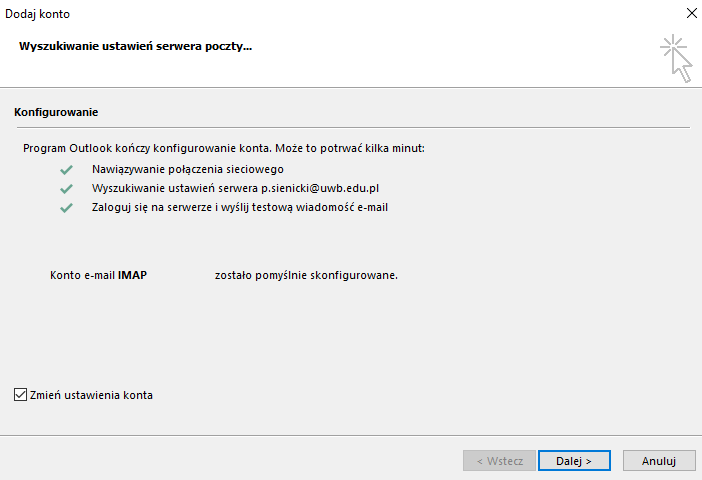This screenshot has height=480, width=702.
Task: Click the p.sienicki@uwb.edu.pl server search step
Action: click(x=235, y=188)
